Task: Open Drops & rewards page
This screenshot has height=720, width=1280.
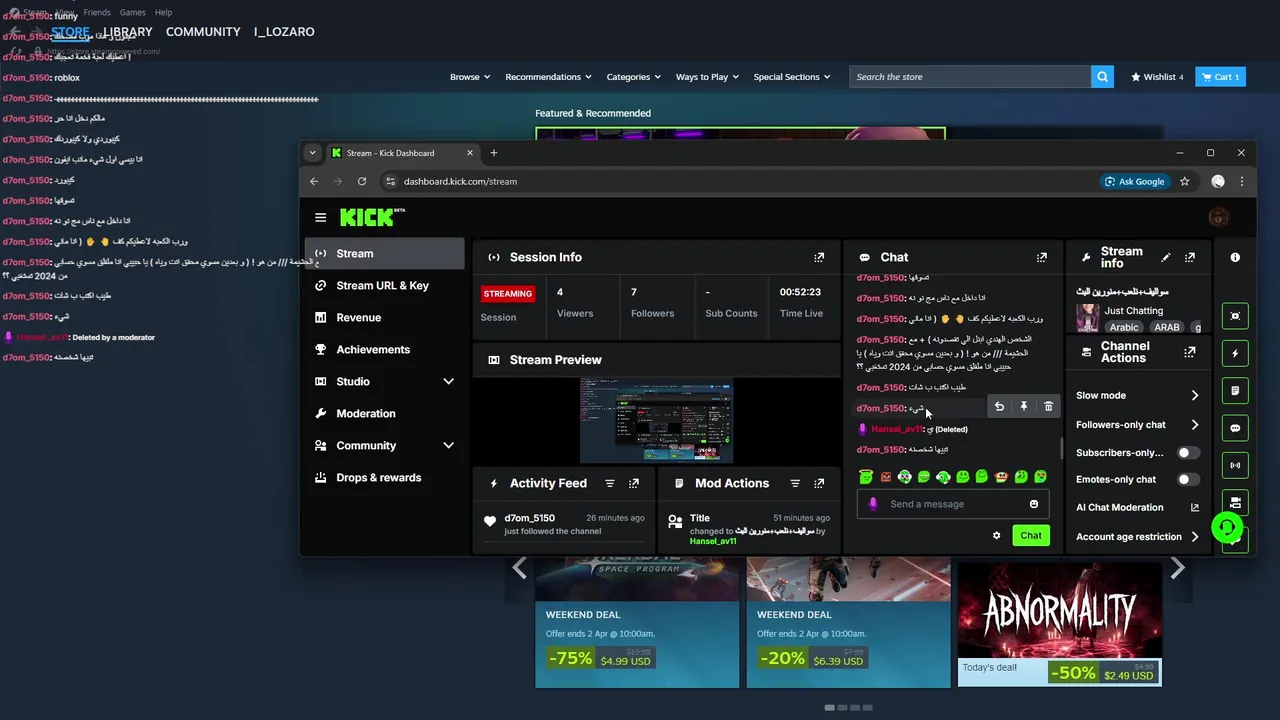Action: click(x=385, y=478)
